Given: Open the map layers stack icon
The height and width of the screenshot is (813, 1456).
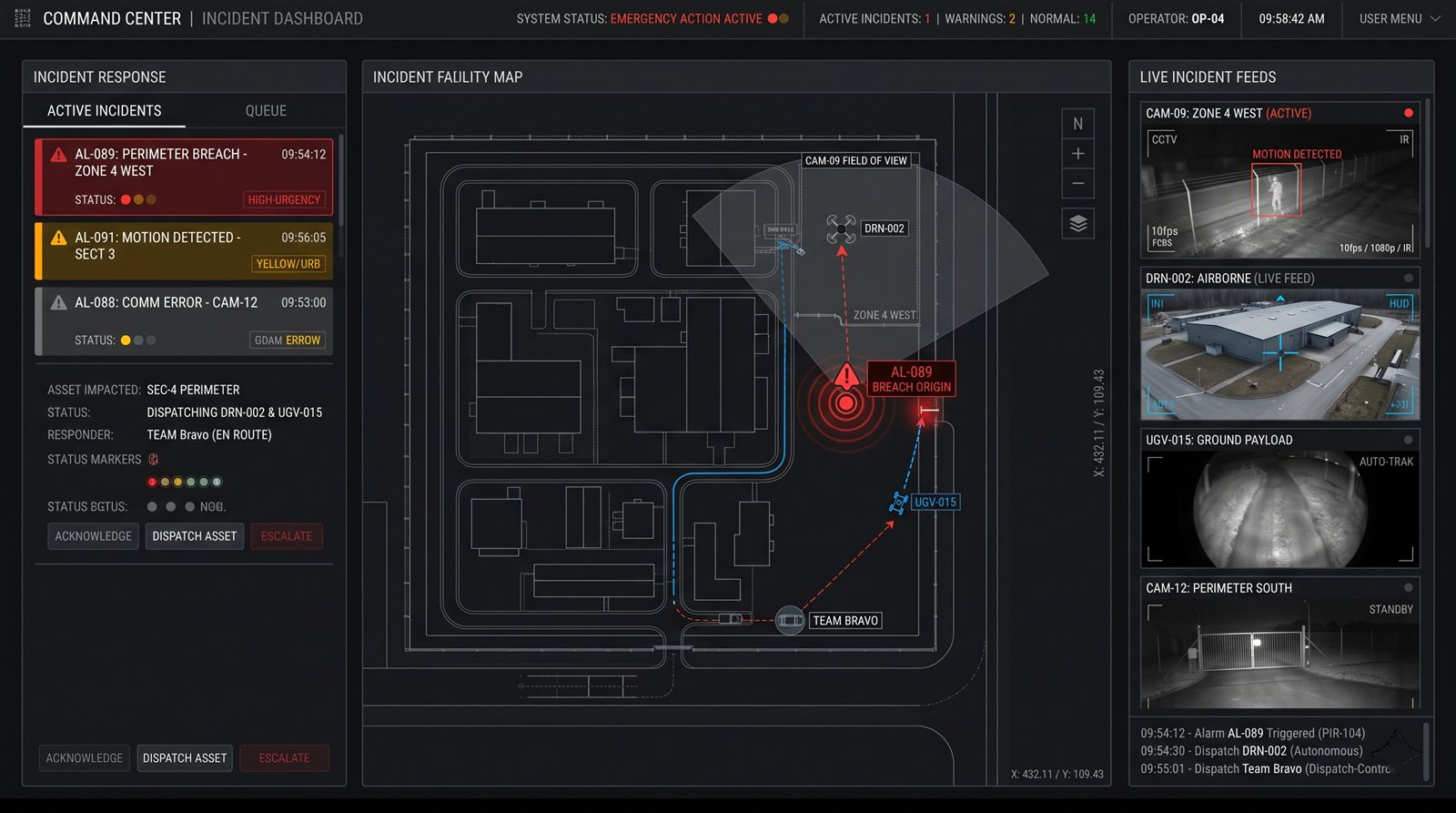Looking at the screenshot, I should point(1077,224).
